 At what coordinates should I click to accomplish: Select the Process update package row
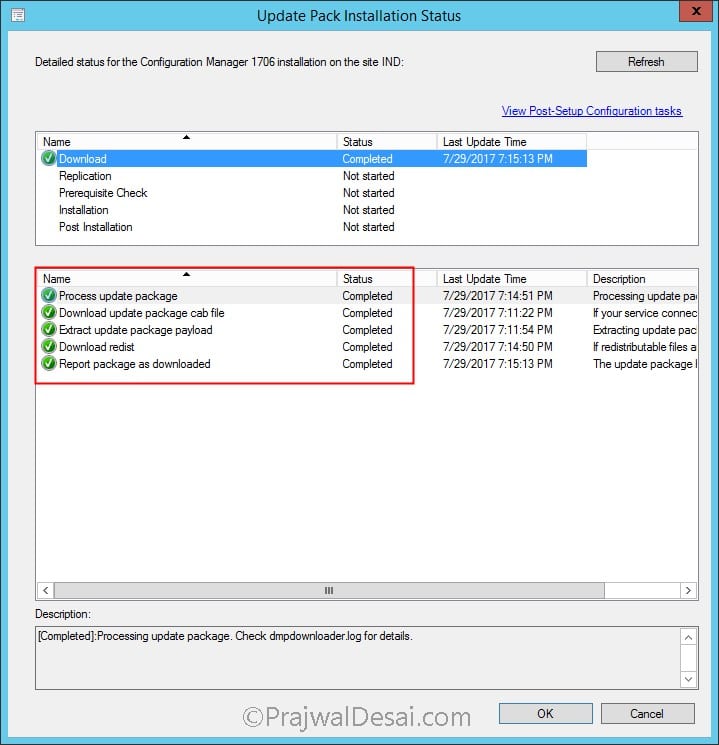(368, 296)
